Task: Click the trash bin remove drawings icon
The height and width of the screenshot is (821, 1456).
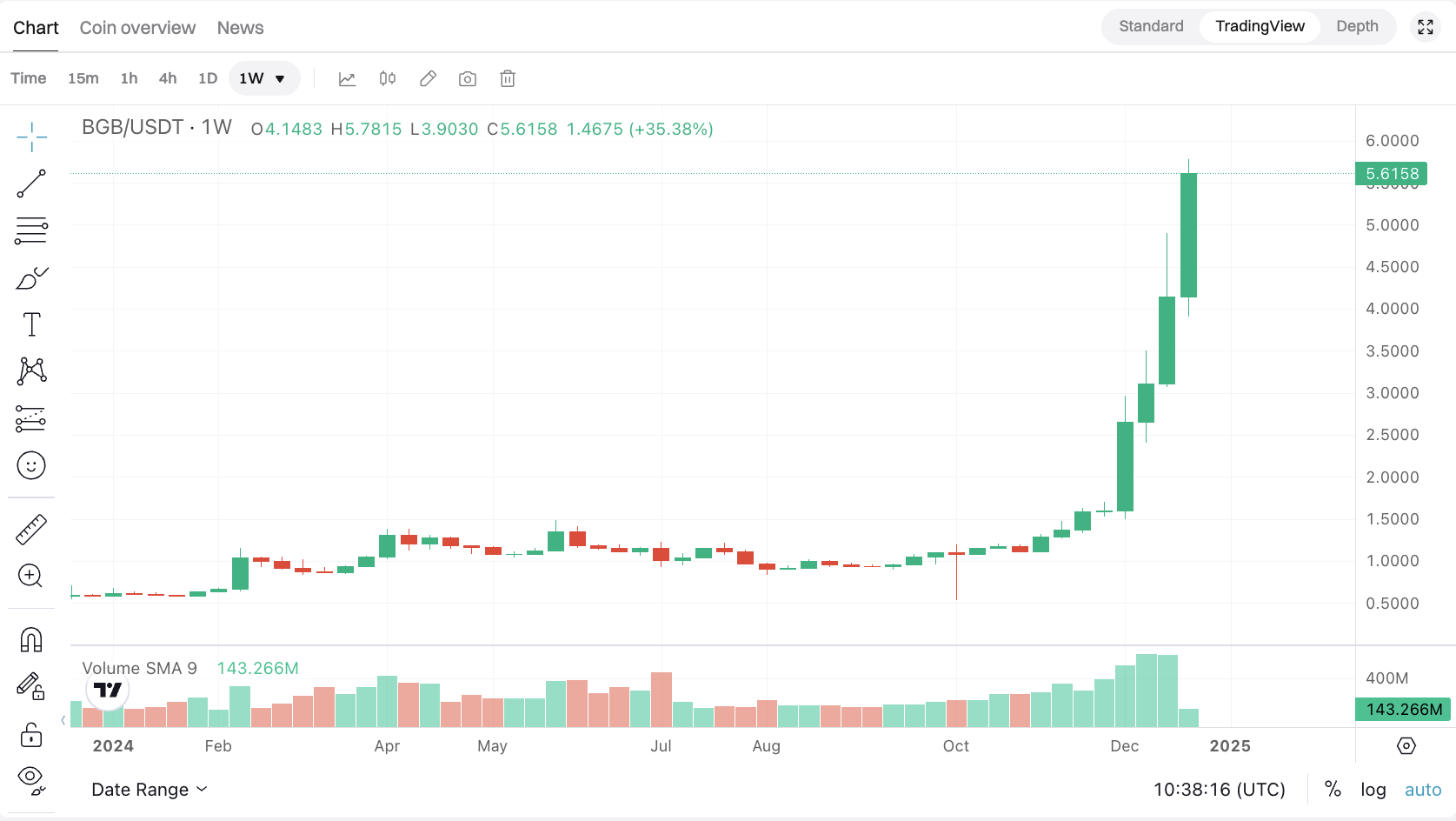Action: click(508, 79)
